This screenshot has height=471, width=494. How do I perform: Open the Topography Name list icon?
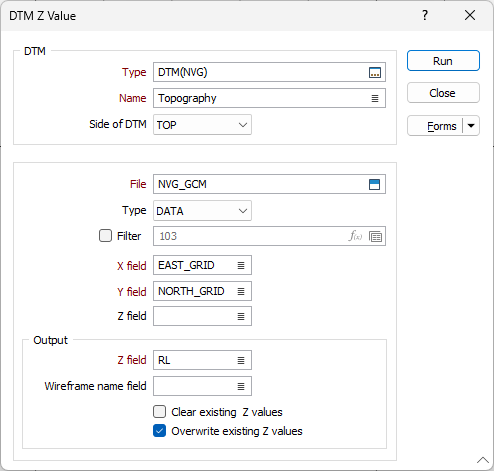(375, 98)
